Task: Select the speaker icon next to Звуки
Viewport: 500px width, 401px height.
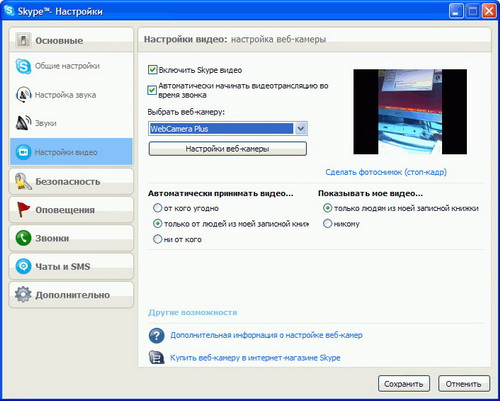Action: click(23, 123)
